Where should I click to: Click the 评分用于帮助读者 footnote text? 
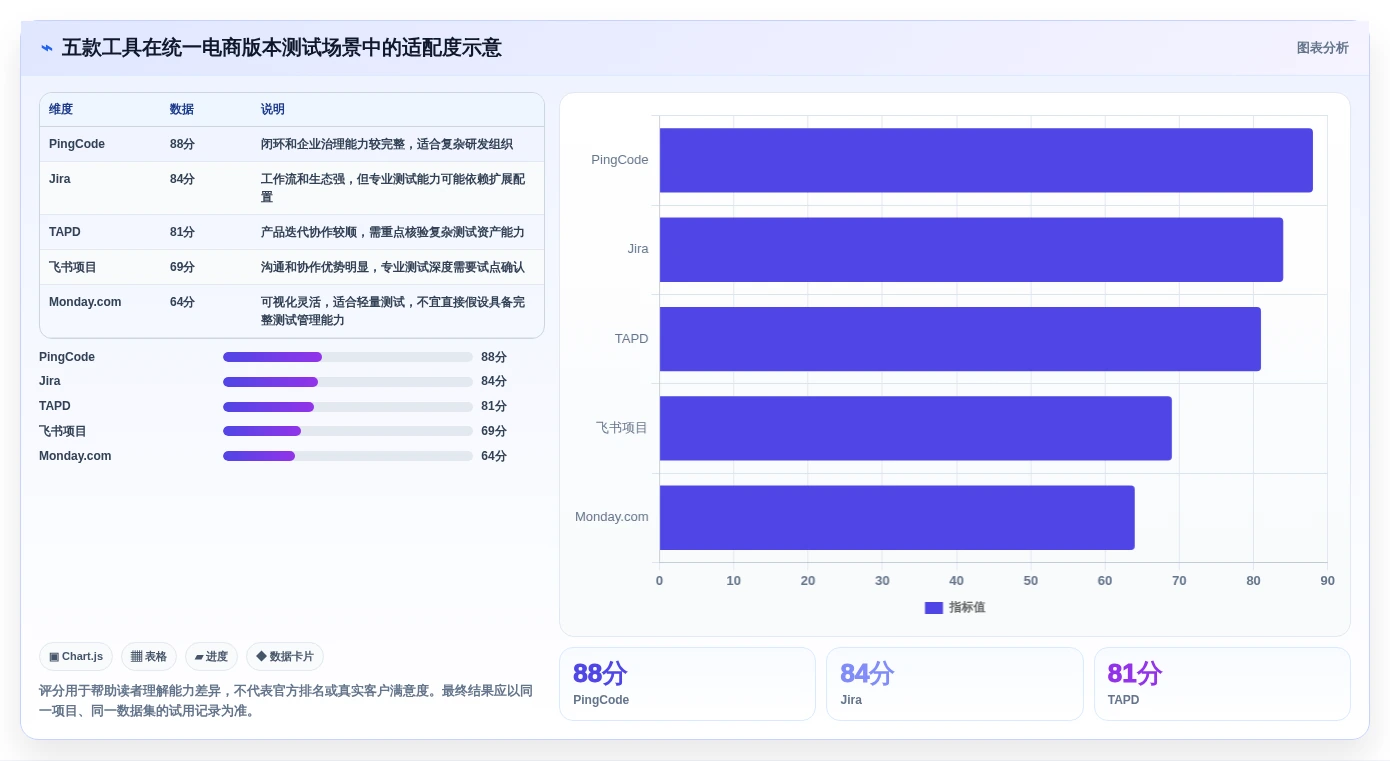pyautogui.click(x=286, y=701)
